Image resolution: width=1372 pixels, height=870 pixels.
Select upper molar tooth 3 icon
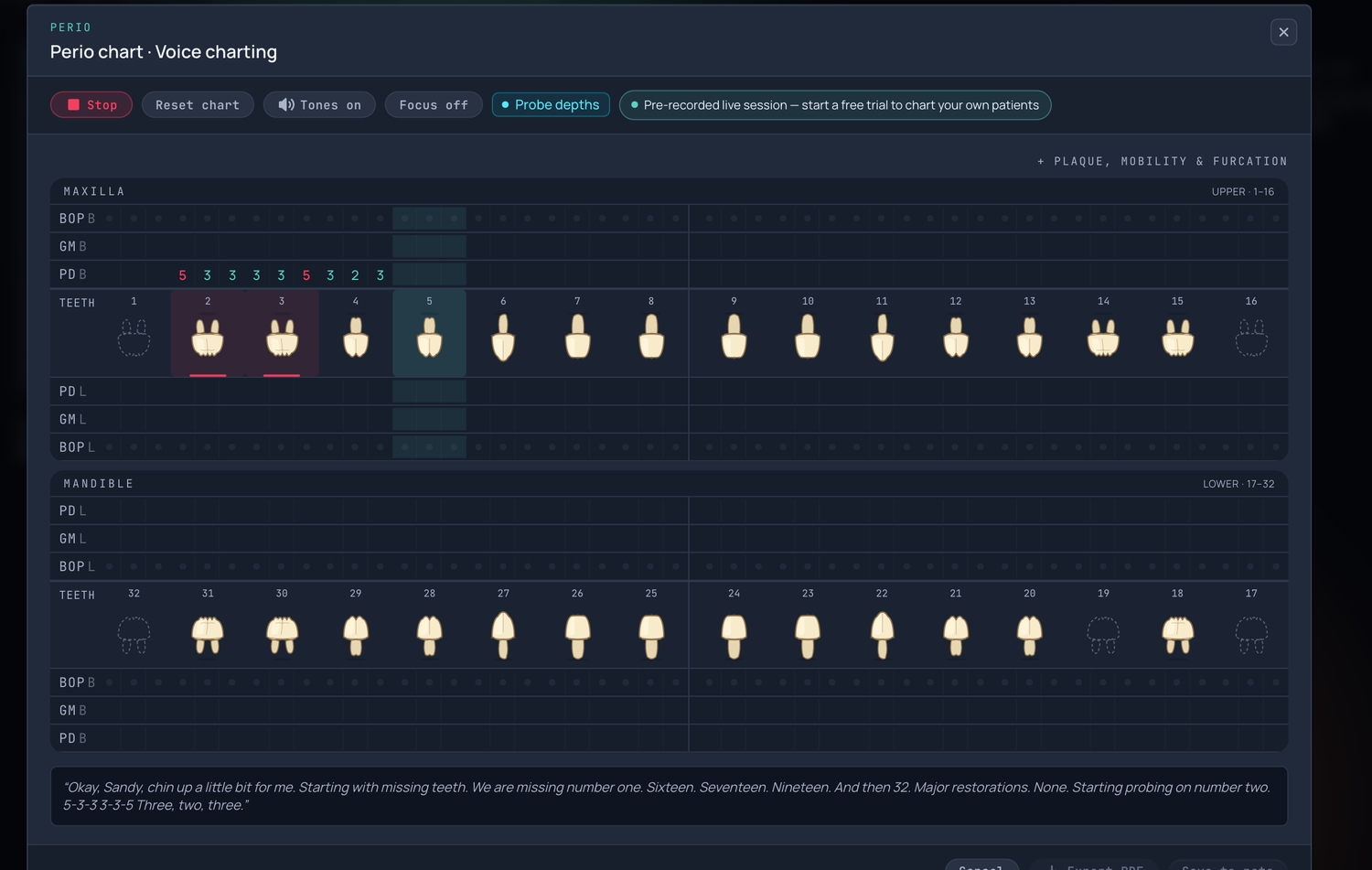[282, 338]
